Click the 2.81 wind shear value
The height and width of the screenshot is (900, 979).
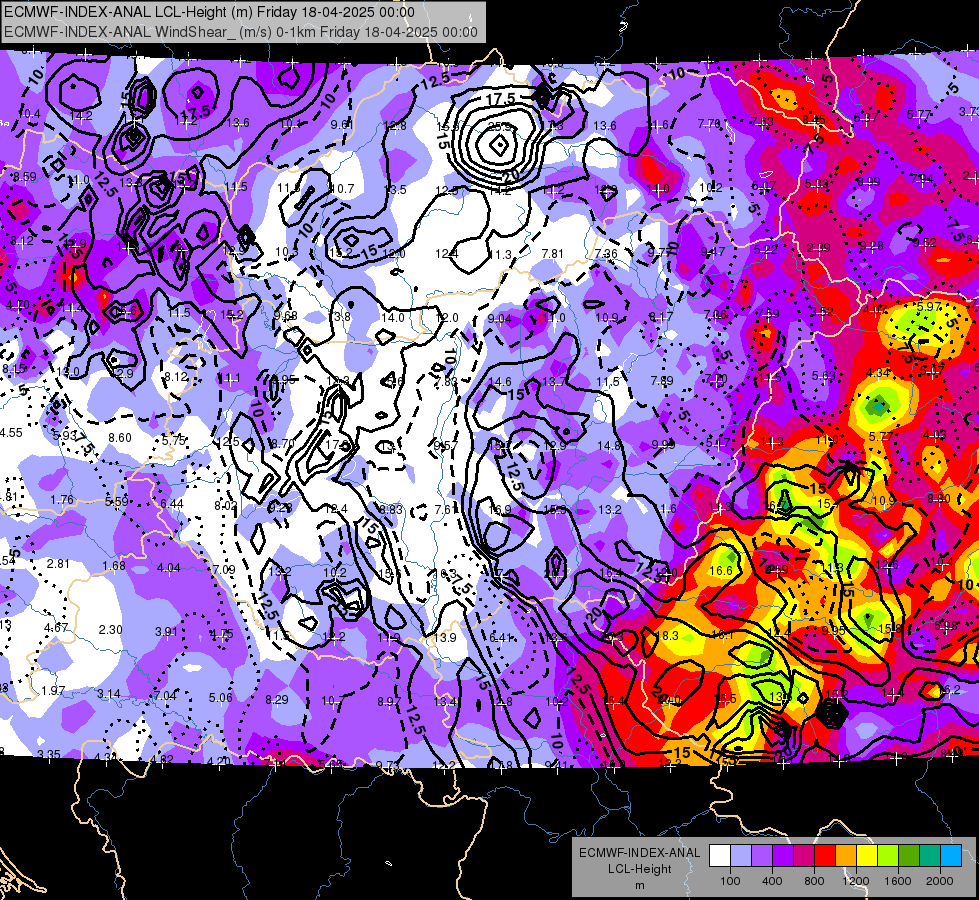(59, 563)
